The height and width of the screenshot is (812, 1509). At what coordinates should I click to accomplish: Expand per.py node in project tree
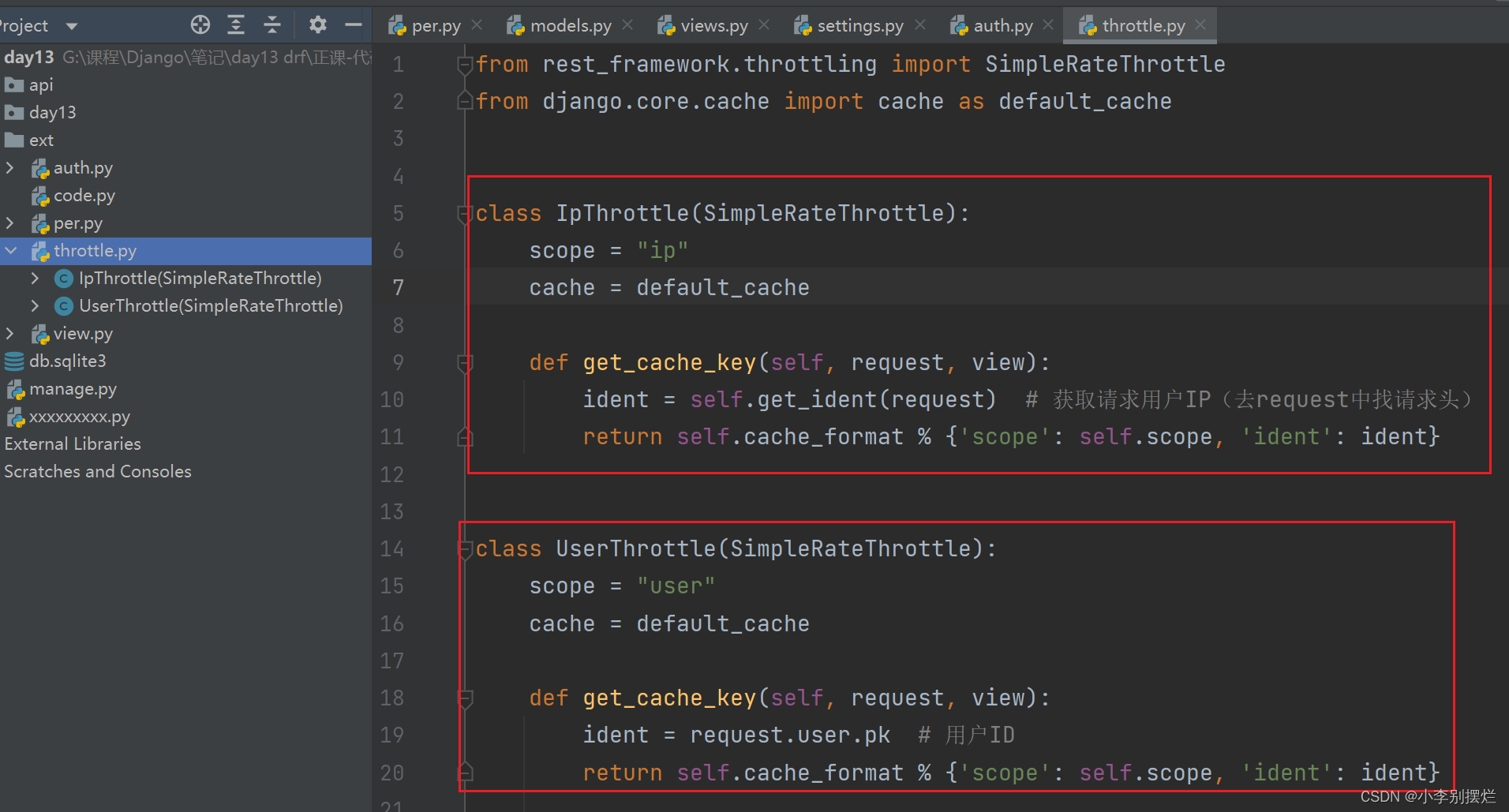point(9,223)
